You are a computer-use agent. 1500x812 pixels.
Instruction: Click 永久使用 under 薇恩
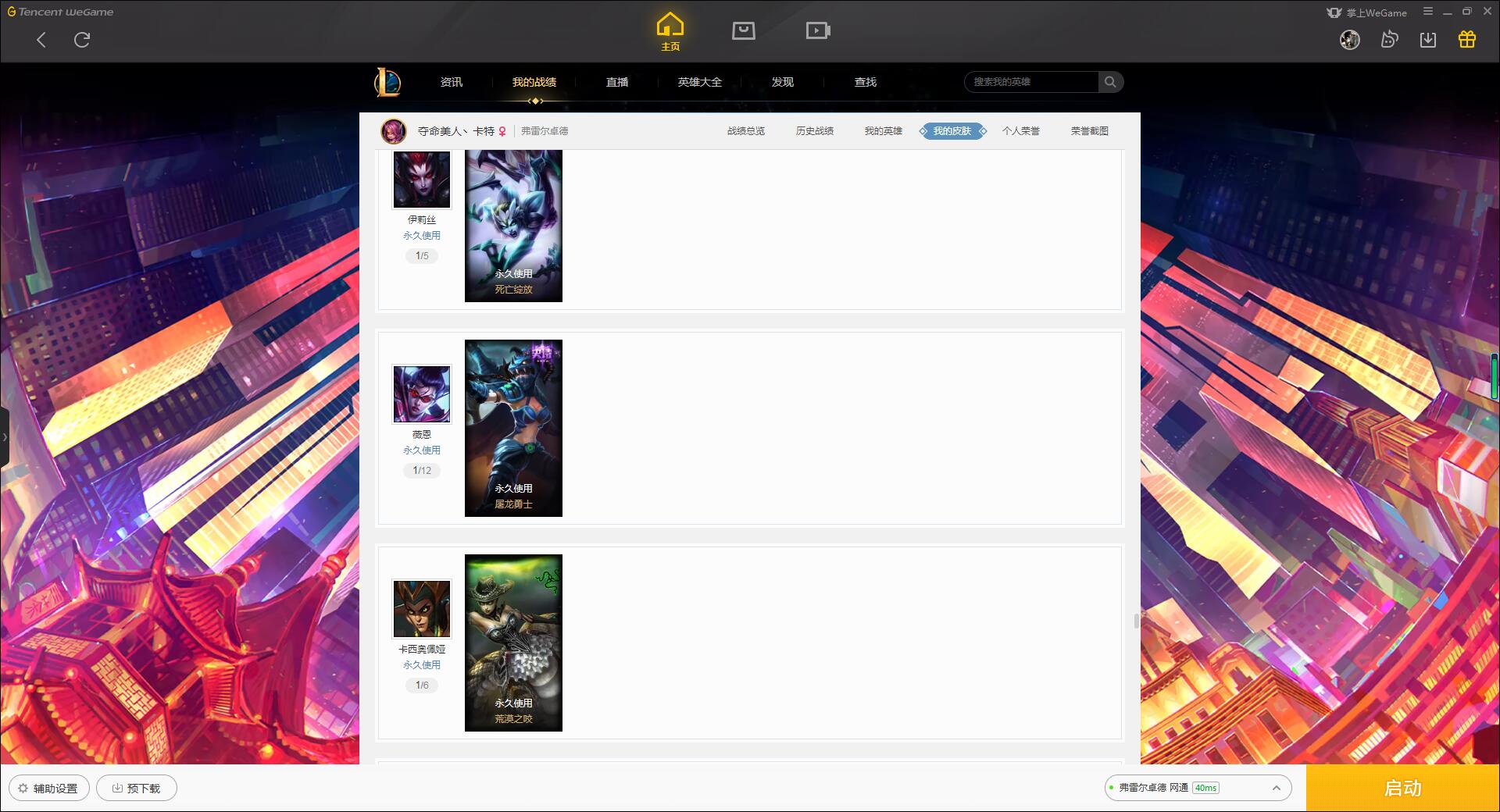(x=422, y=451)
